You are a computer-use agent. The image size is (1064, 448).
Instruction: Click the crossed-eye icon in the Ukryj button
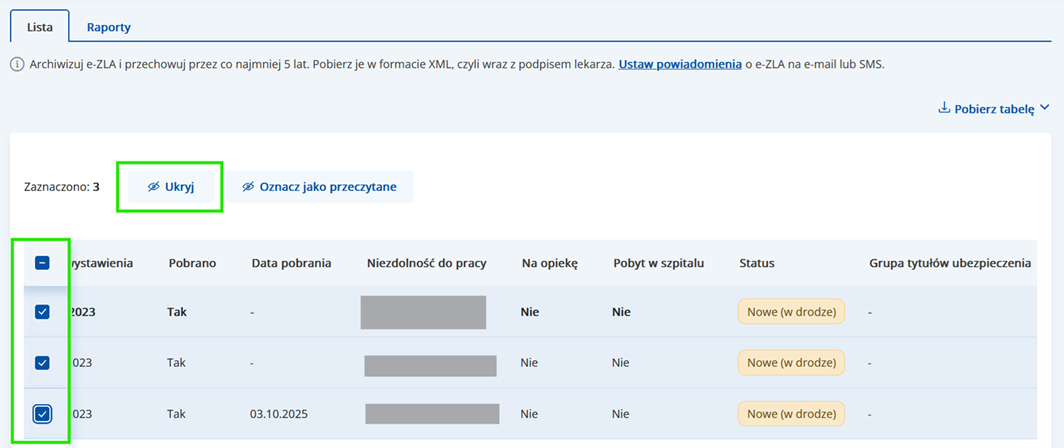(x=154, y=187)
